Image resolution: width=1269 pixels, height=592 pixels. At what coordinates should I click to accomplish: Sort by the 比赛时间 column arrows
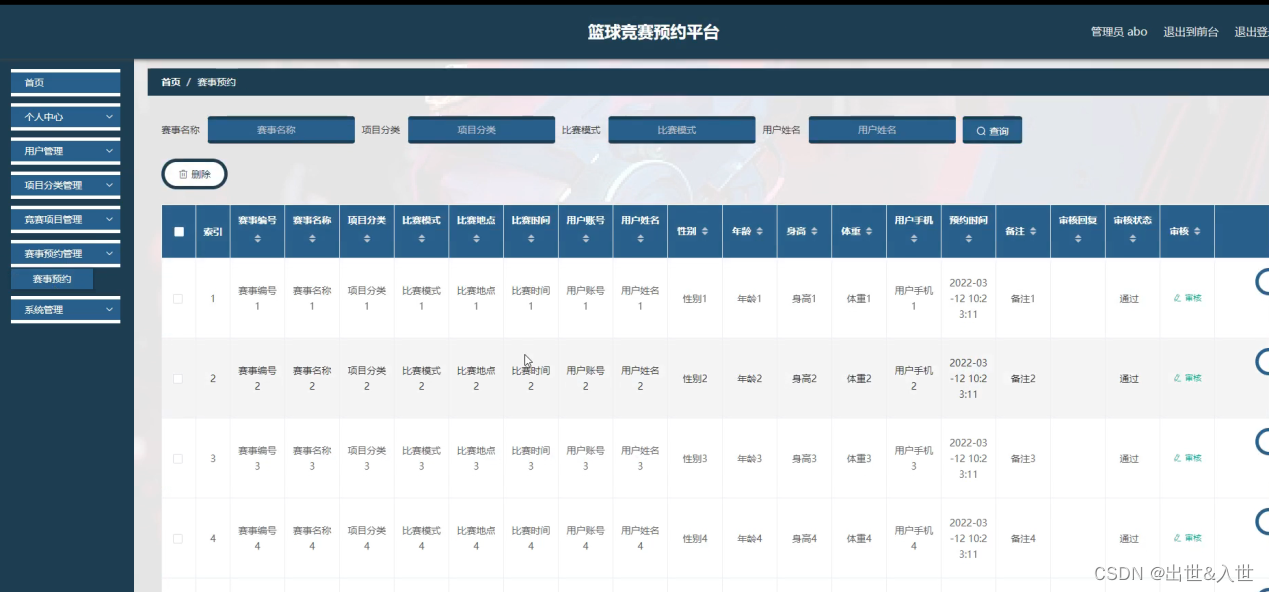coord(531,239)
